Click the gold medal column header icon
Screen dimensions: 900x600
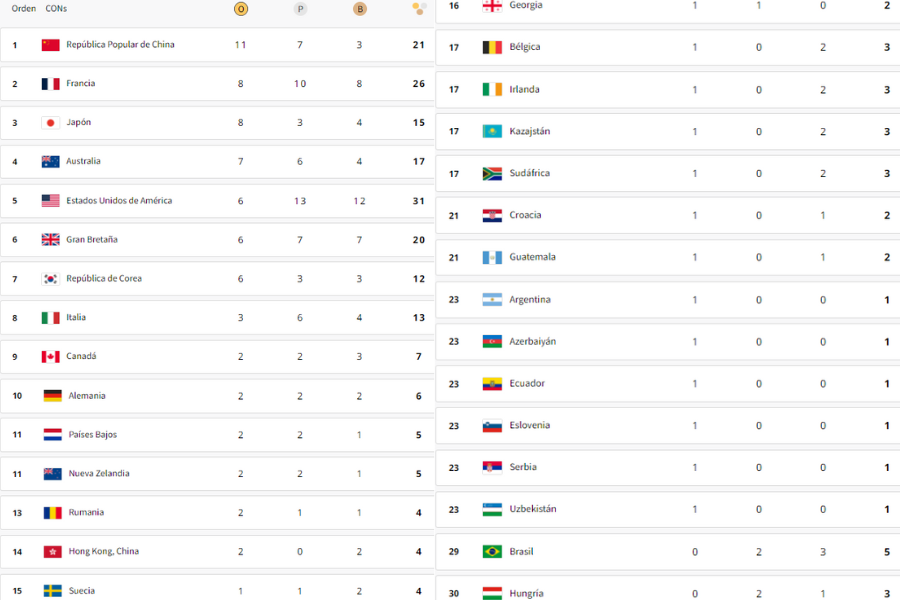[x=241, y=9]
